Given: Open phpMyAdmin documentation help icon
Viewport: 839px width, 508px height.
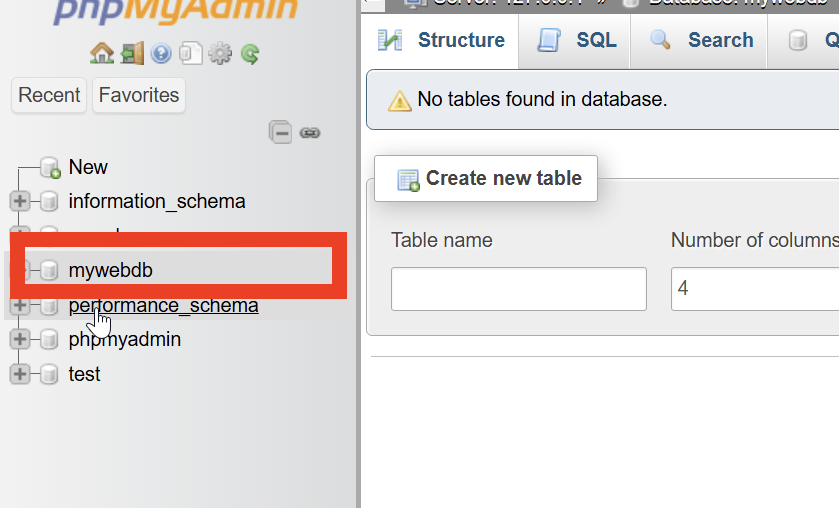Looking at the screenshot, I should click(x=161, y=53).
